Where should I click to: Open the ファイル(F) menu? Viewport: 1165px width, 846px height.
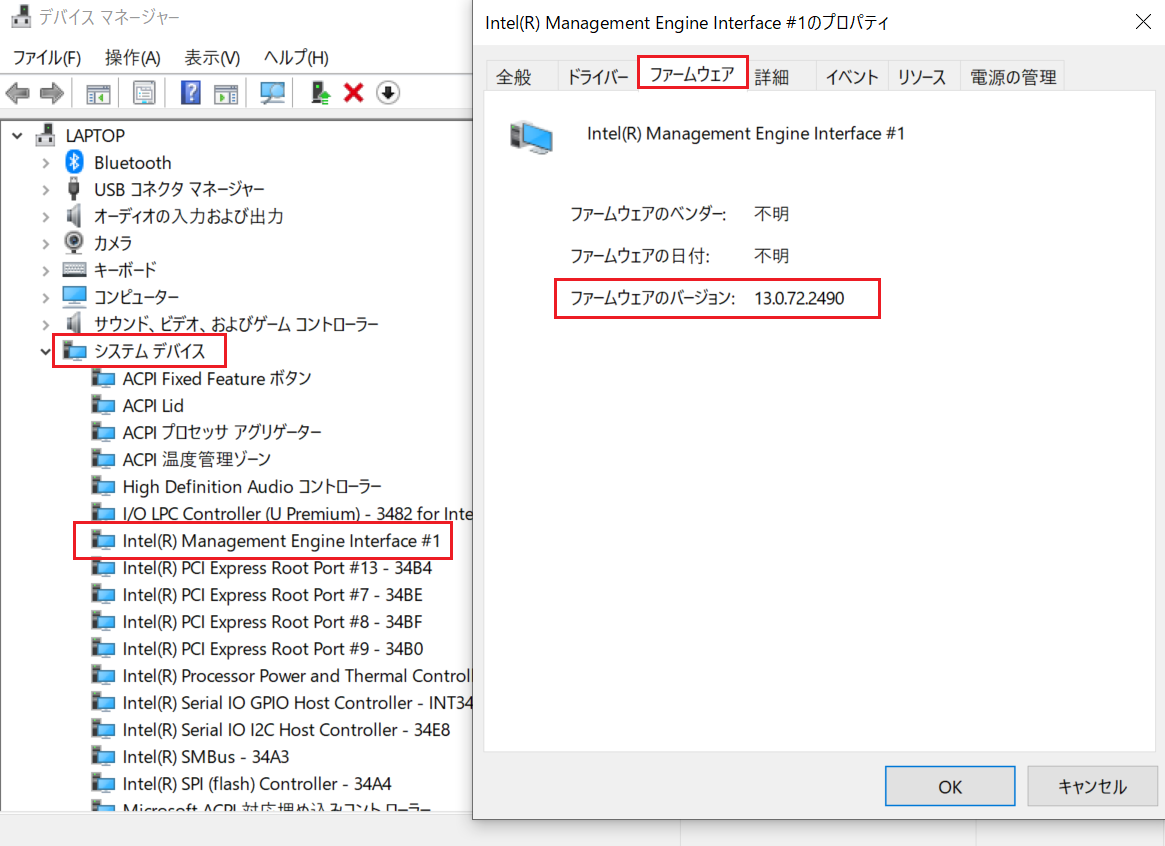pos(47,58)
